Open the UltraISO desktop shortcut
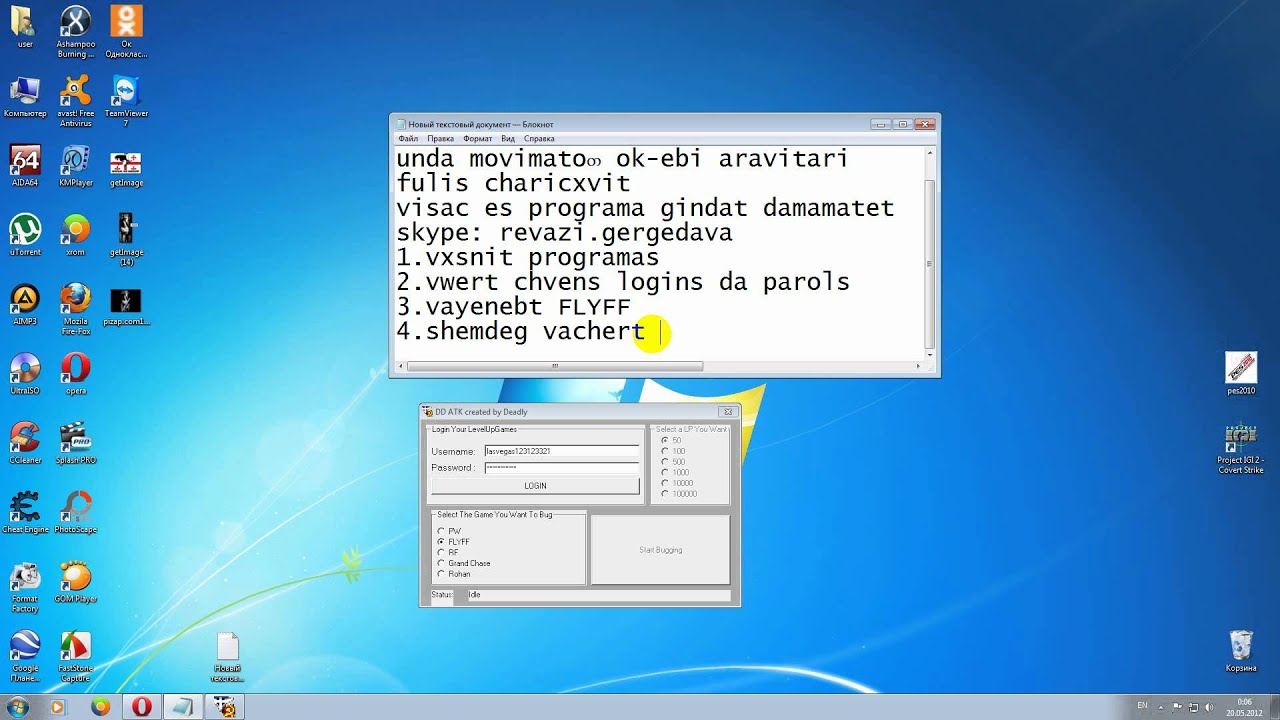This screenshot has height=720, width=1280. coord(25,375)
